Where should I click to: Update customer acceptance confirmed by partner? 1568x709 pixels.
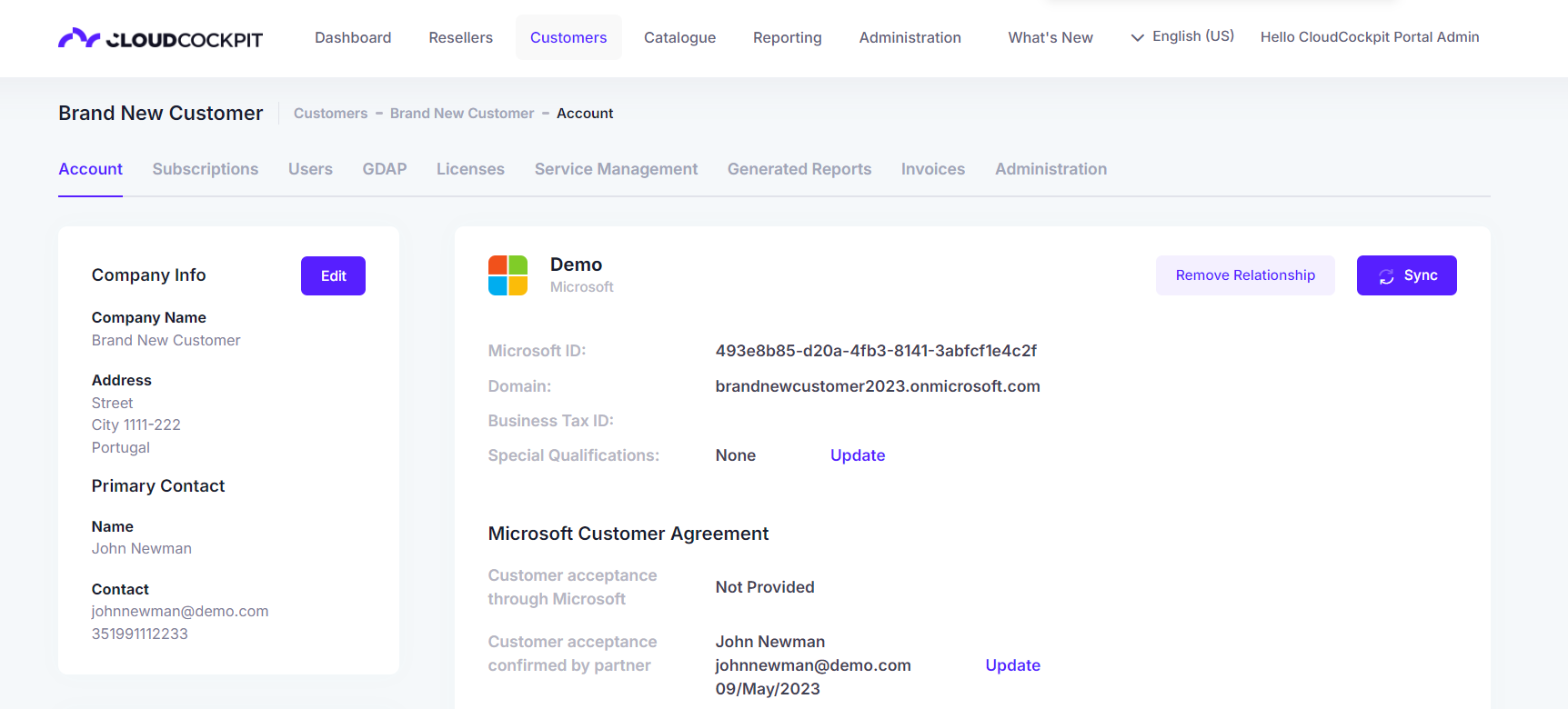click(x=1013, y=665)
